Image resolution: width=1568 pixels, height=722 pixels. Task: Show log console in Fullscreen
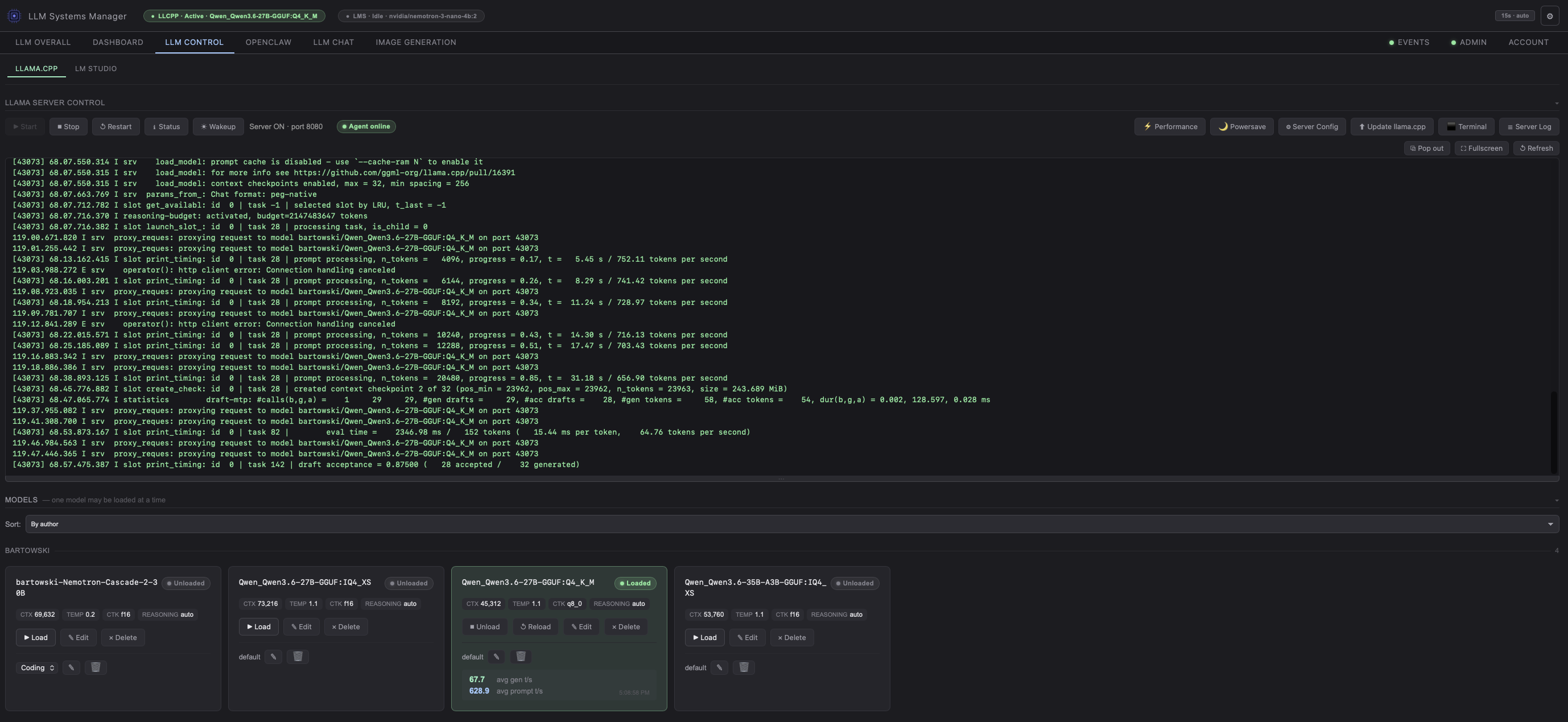pyautogui.click(x=1482, y=148)
